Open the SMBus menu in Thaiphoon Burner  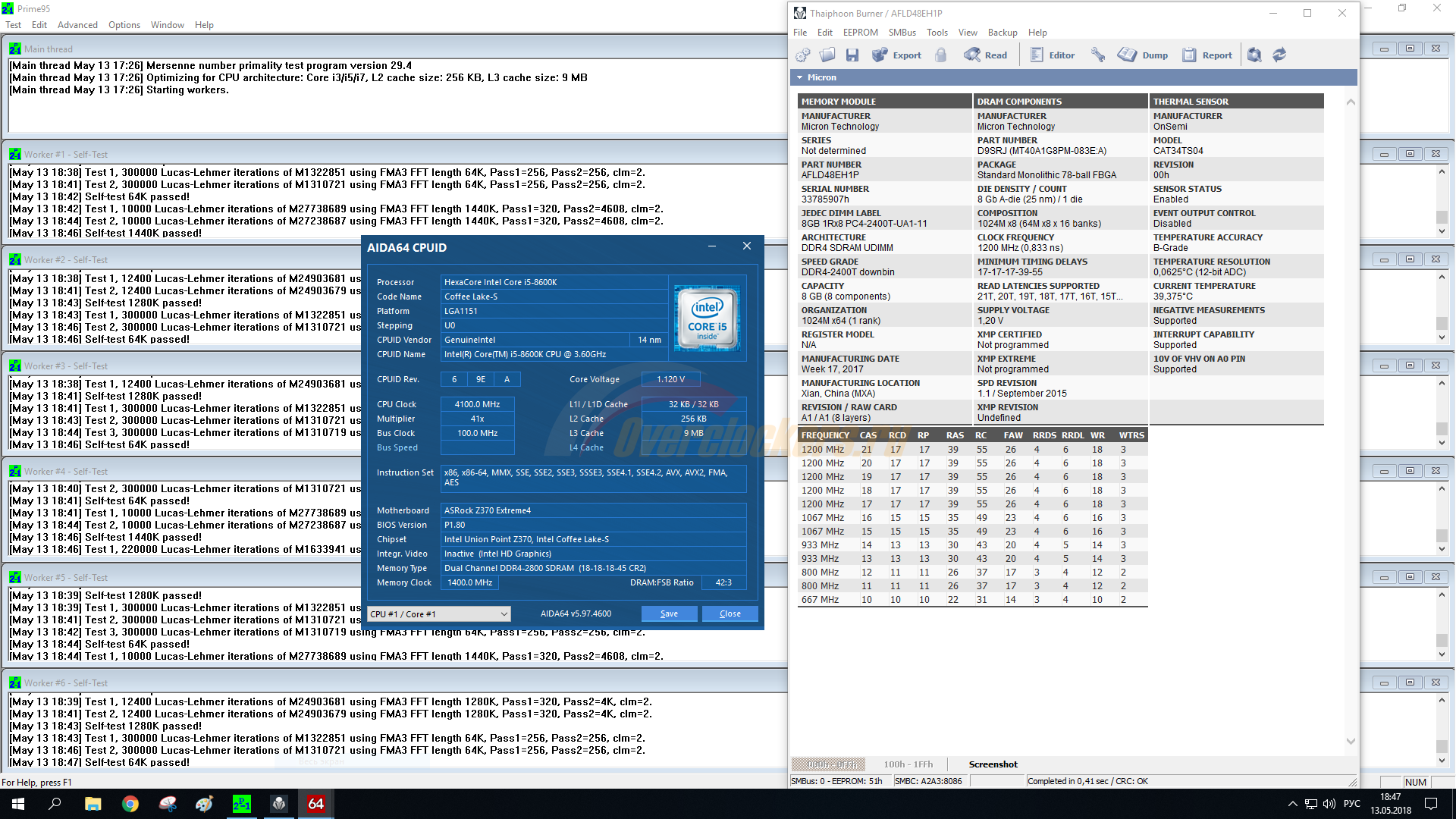click(902, 33)
